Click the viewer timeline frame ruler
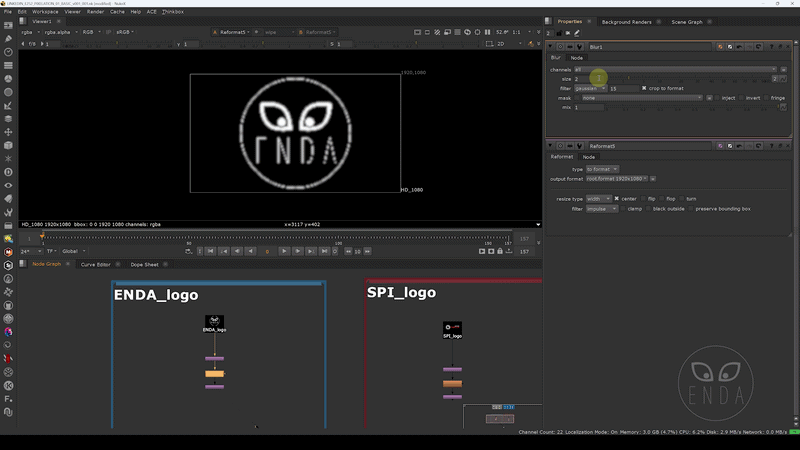This screenshot has height=450, width=800. (276, 239)
